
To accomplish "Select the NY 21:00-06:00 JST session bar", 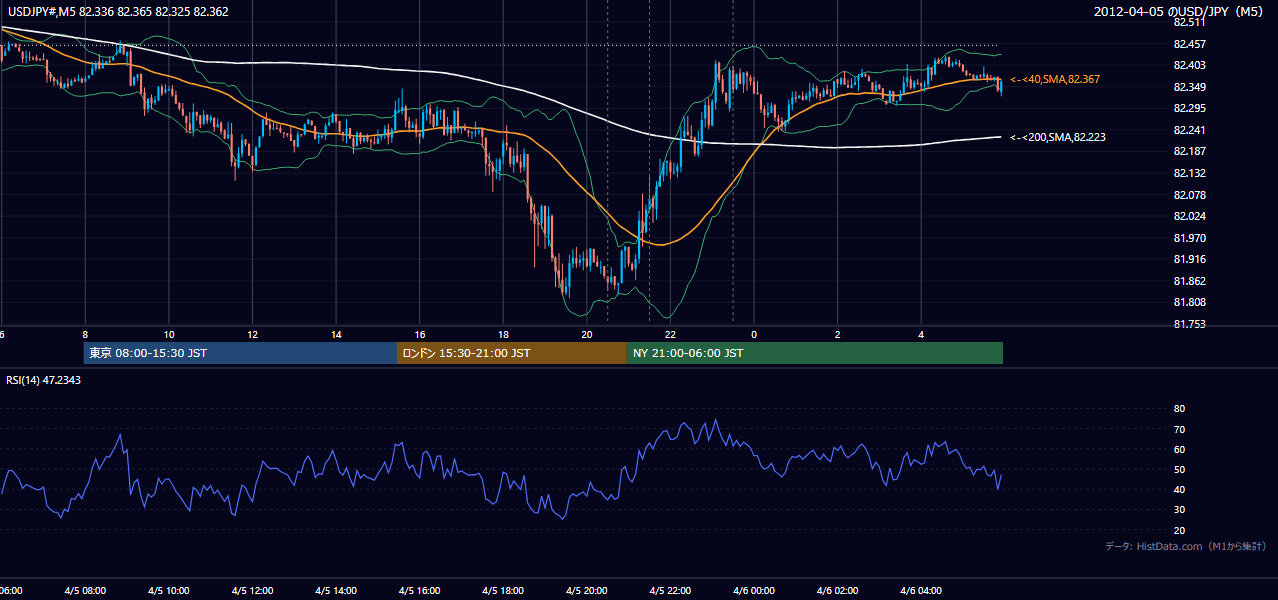I will tap(815, 353).
